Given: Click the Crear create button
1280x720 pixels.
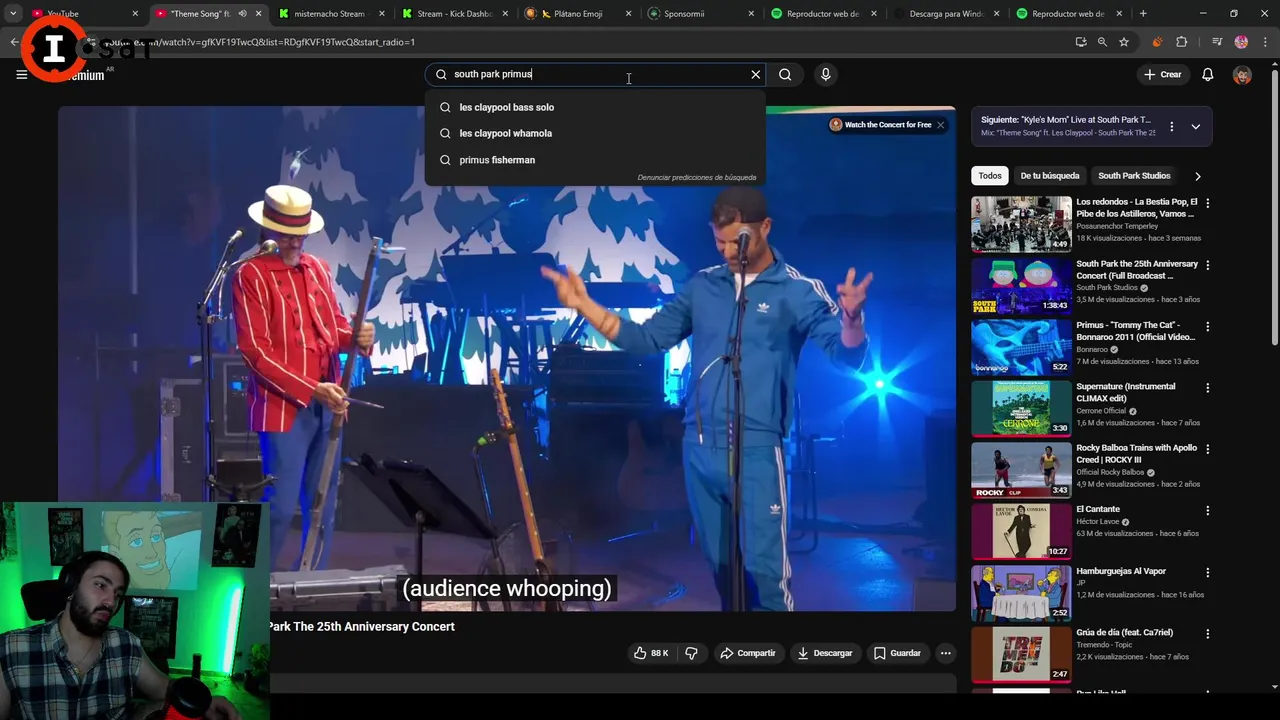Looking at the screenshot, I should (x=1162, y=75).
